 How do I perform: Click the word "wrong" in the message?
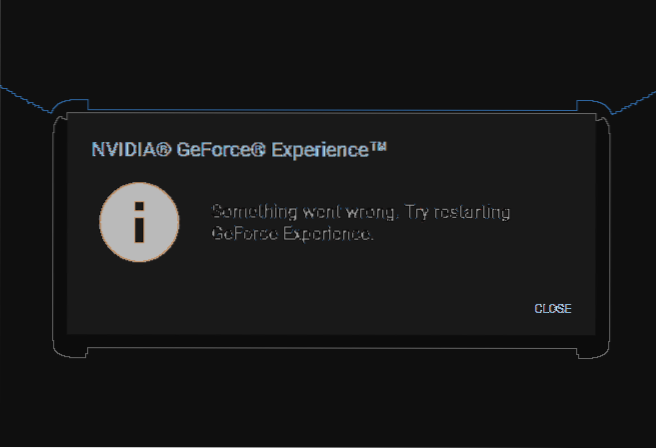371,212
